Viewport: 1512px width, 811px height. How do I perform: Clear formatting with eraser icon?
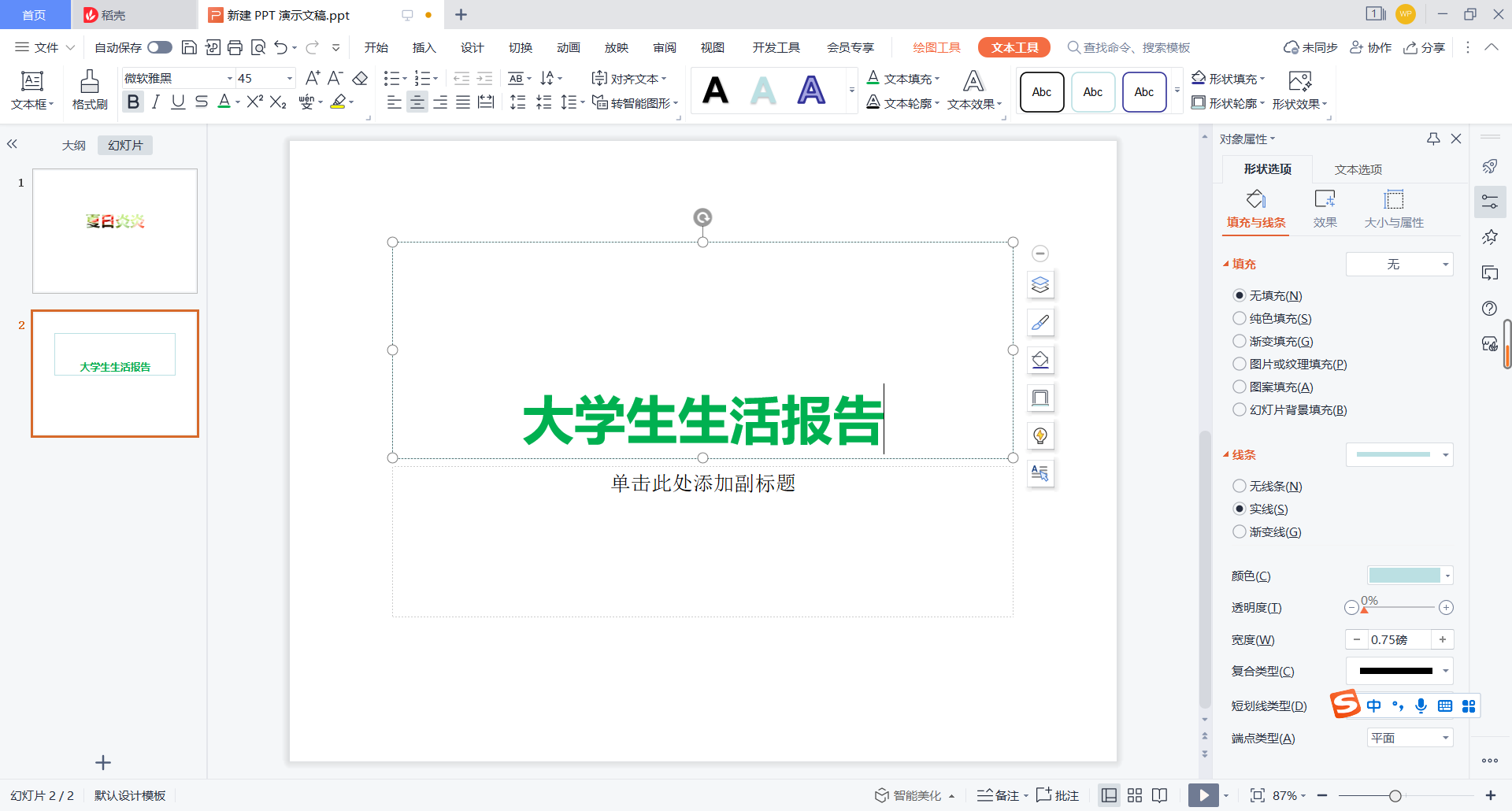pyautogui.click(x=360, y=78)
